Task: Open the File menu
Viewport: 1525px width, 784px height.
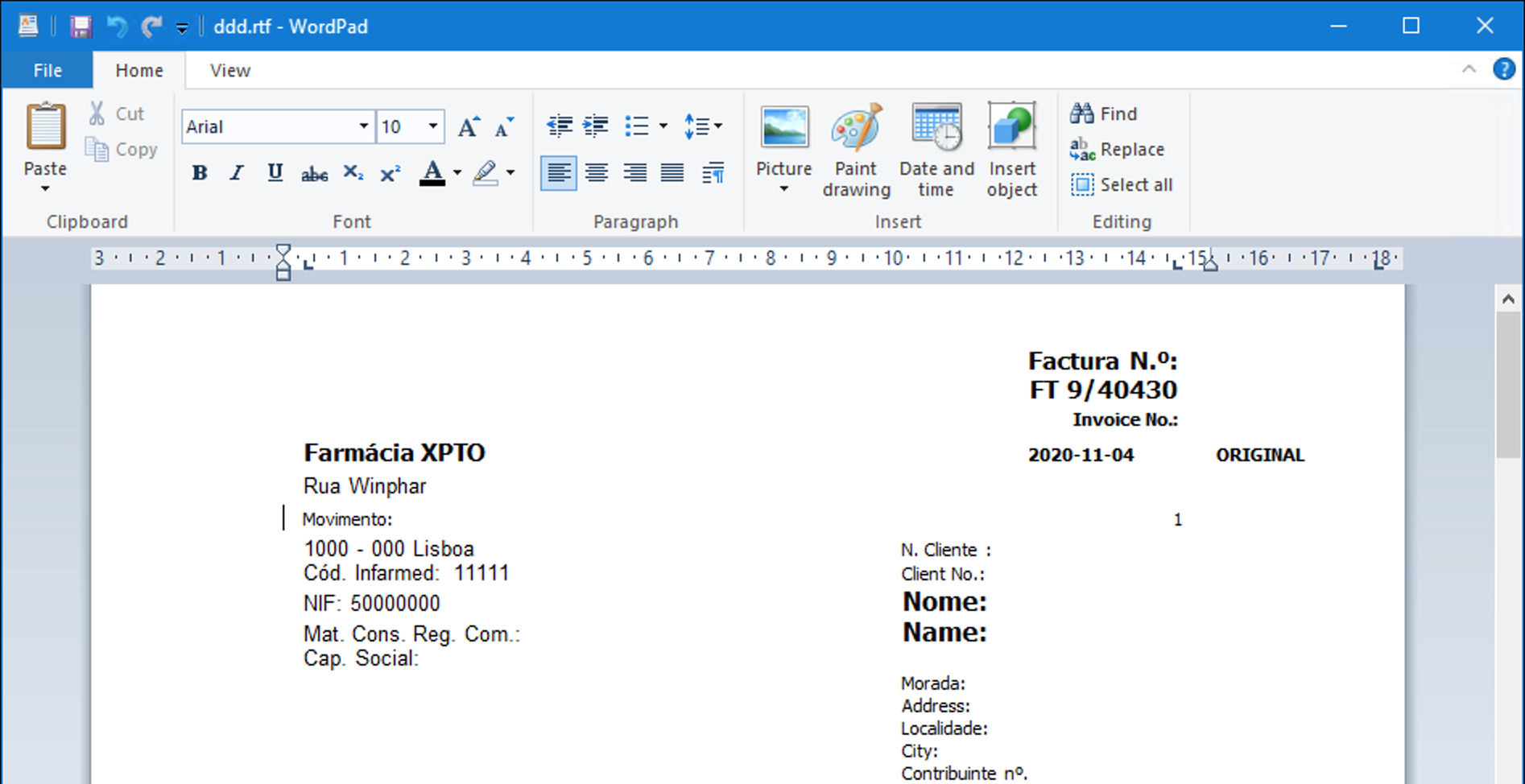Action: [48, 71]
